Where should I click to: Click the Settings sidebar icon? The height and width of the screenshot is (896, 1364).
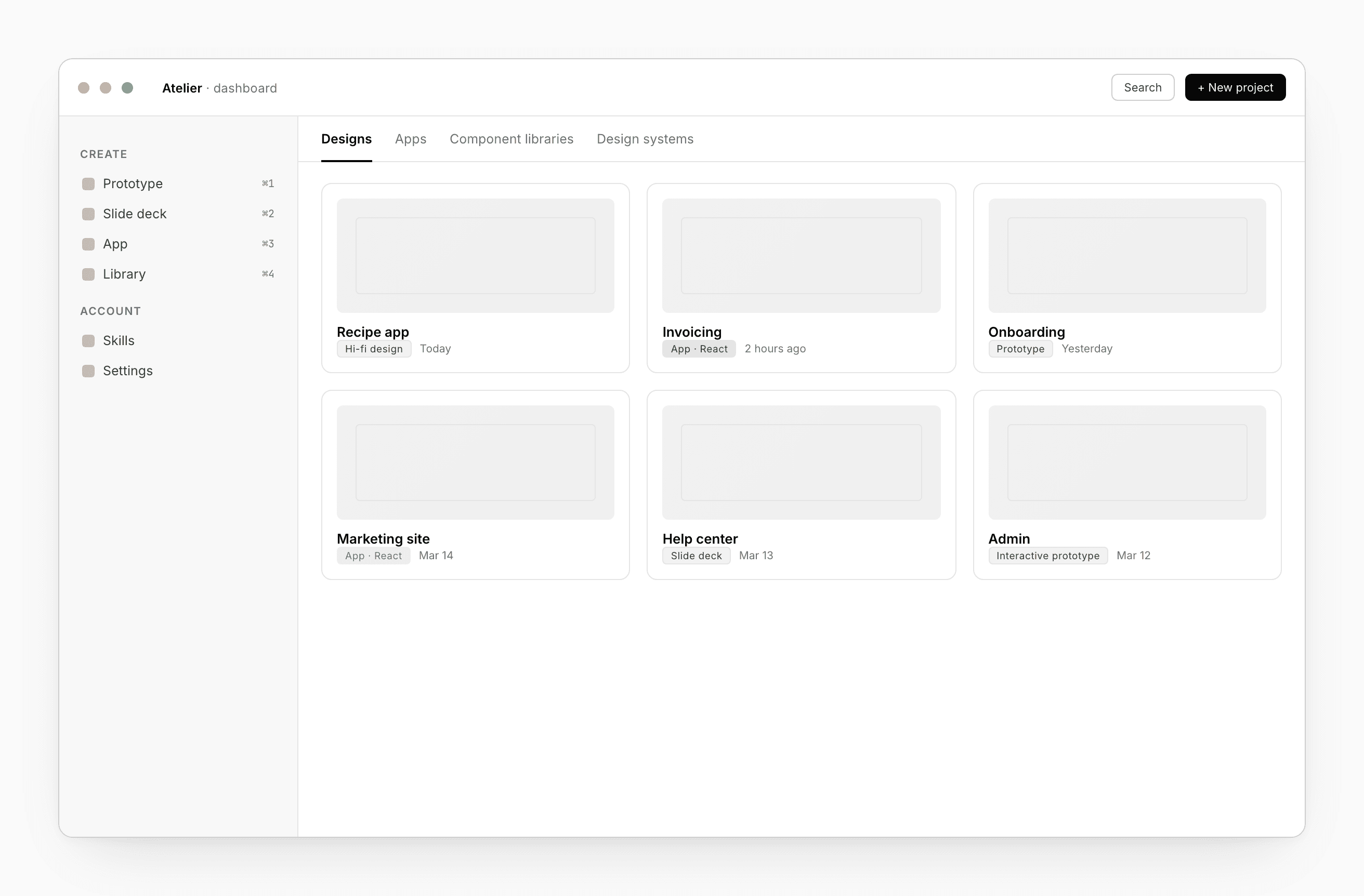(88, 371)
